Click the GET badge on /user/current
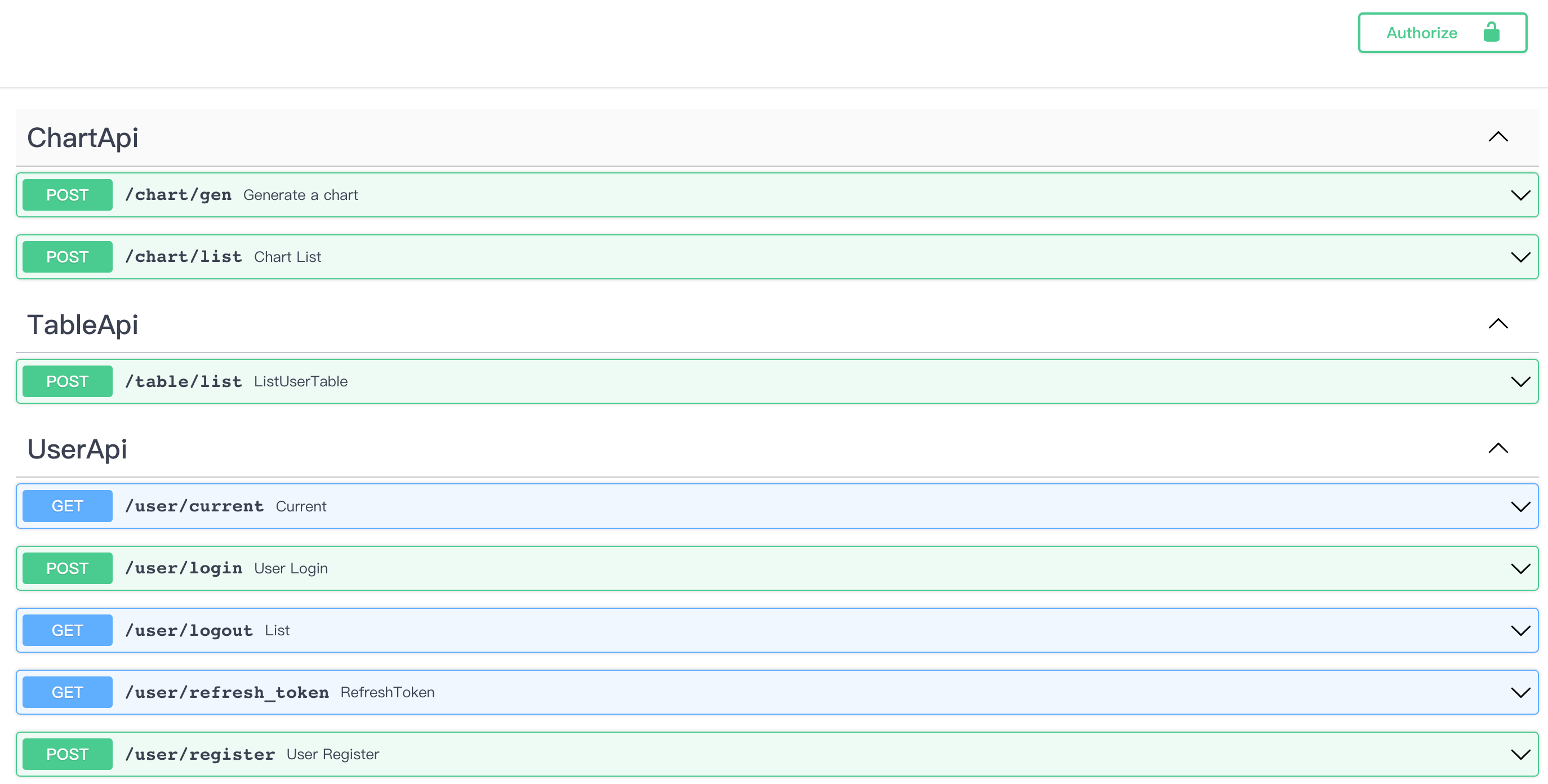The image size is (1548, 784). click(x=66, y=506)
